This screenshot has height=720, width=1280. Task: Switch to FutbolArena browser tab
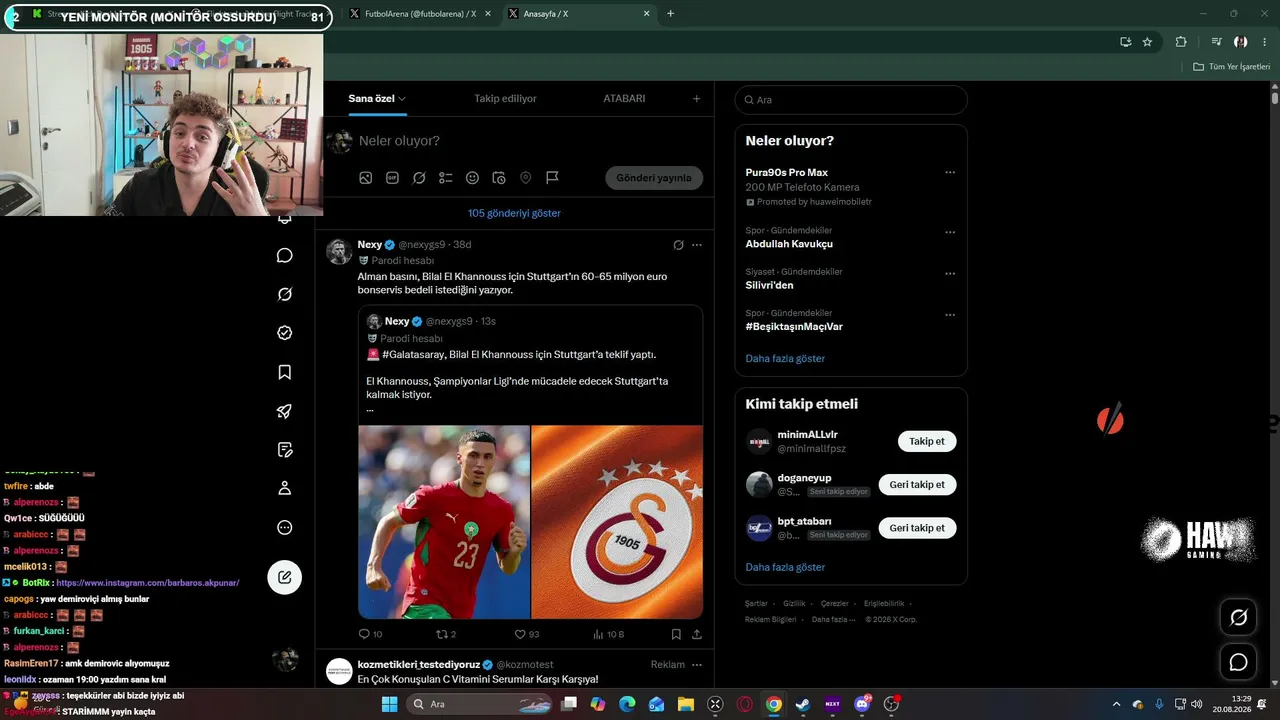pyautogui.click(x=412, y=14)
